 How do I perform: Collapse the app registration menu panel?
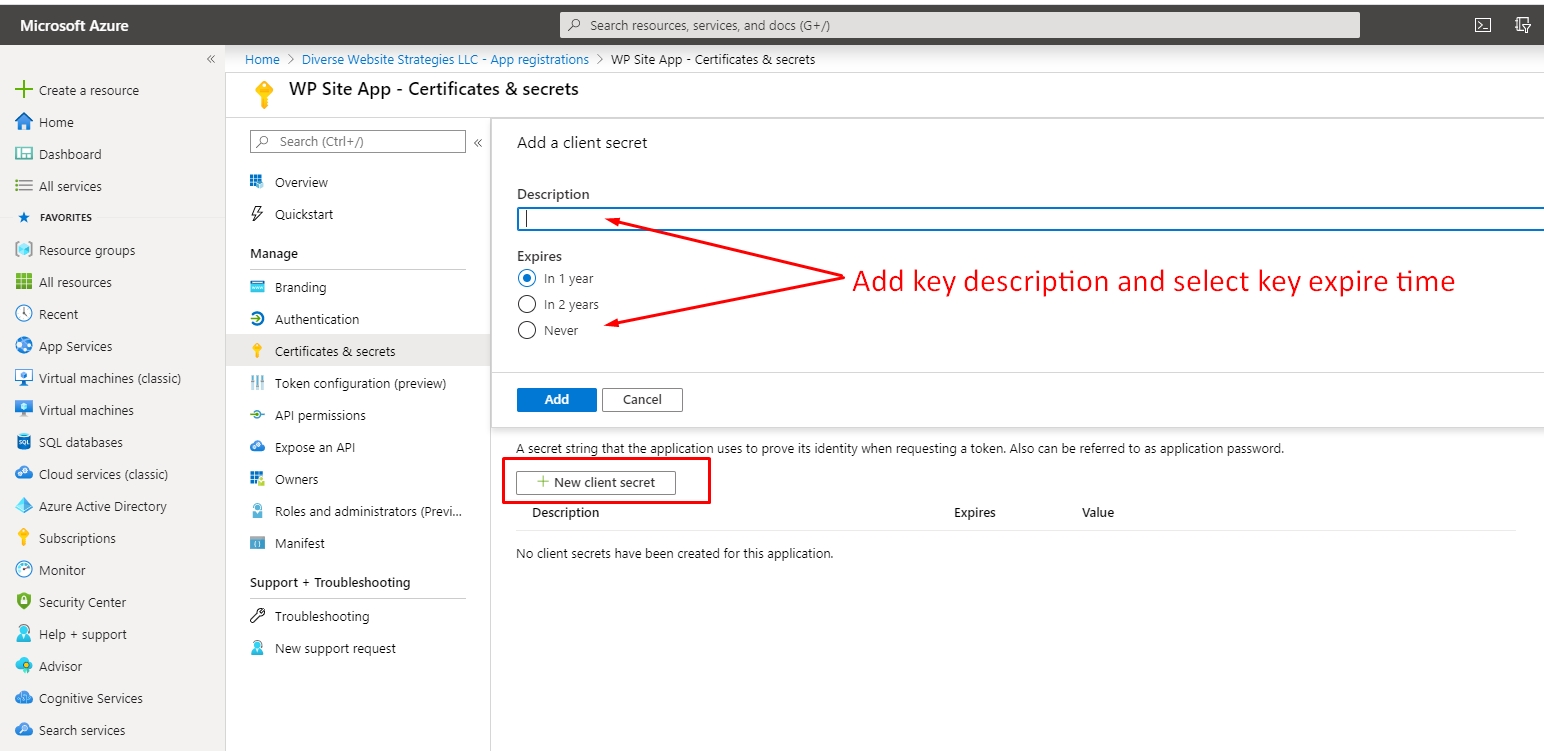478,142
